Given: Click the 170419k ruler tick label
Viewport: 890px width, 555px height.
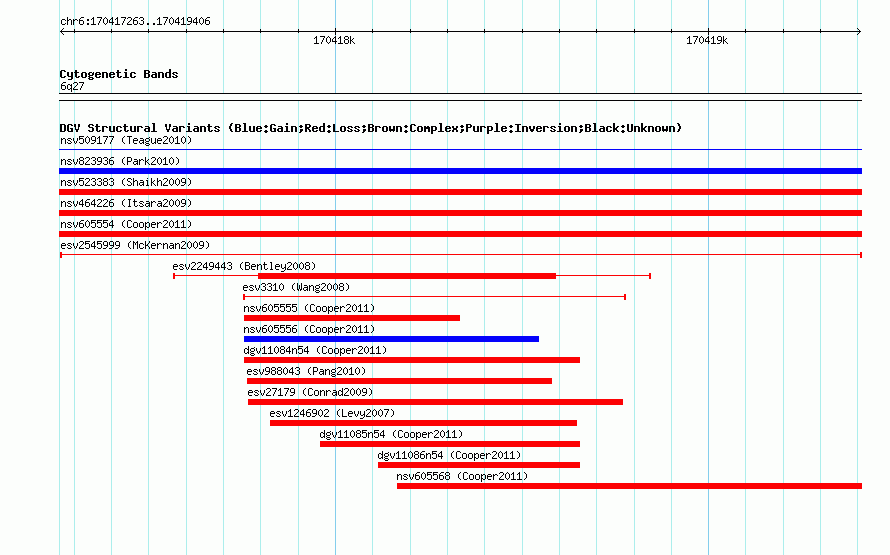Looking at the screenshot, I should (707, 40).
